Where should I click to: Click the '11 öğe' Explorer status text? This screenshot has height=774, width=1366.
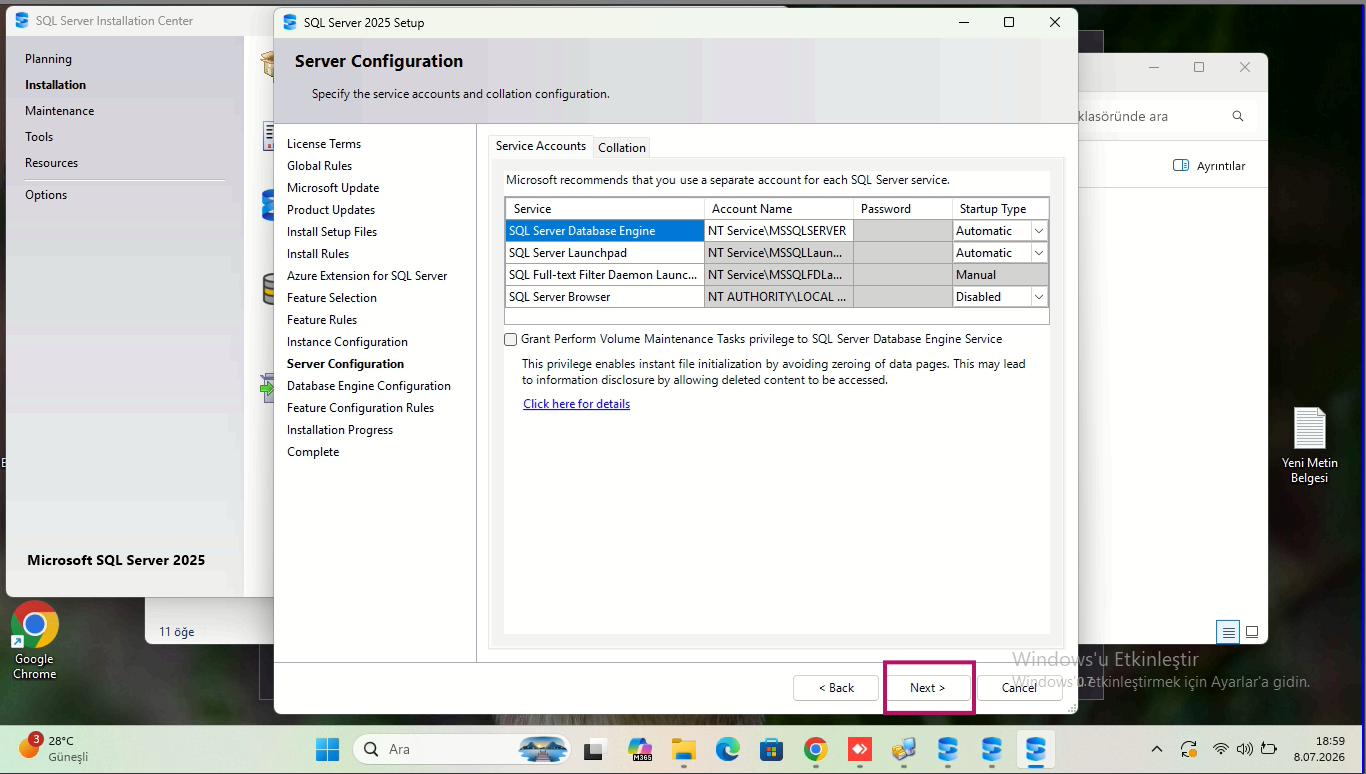(x=177, y=632)
